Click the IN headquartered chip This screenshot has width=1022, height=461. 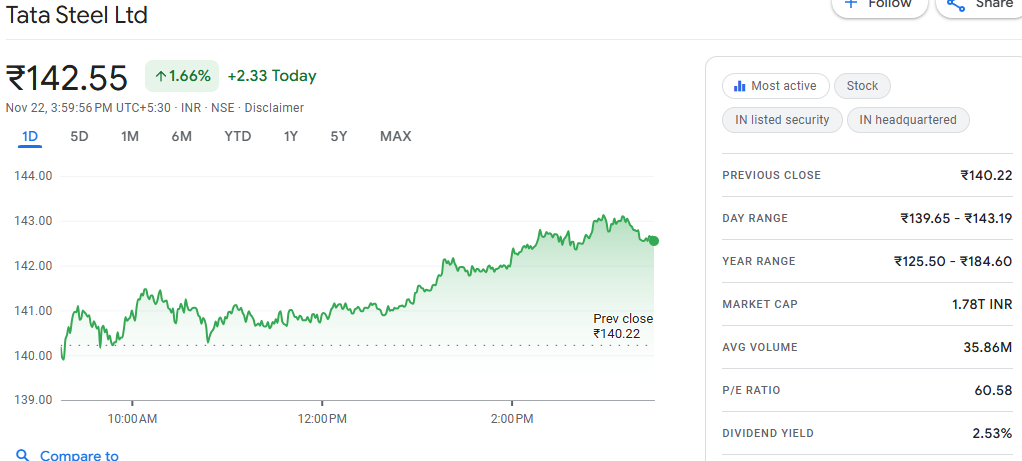pos(908,120)
